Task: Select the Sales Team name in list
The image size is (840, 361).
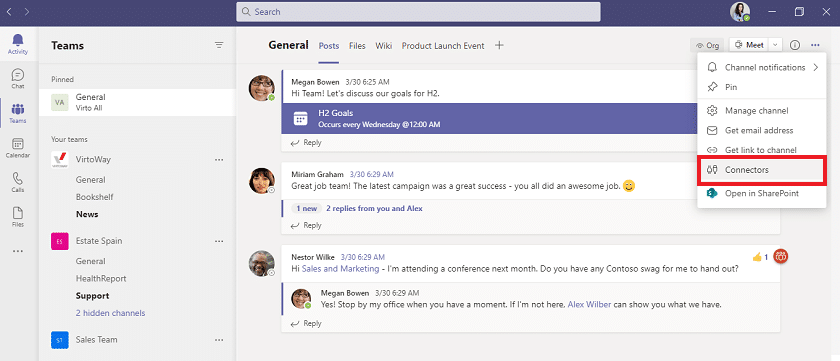Action: (x=96, y=340)
